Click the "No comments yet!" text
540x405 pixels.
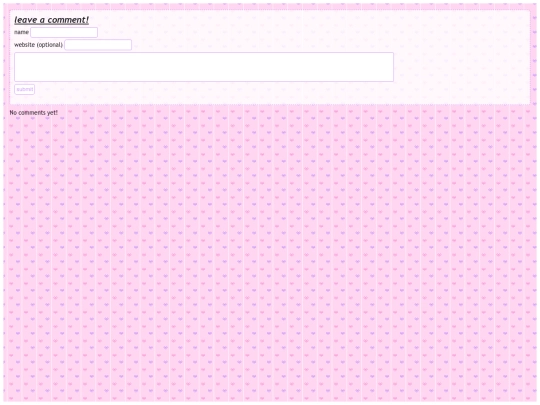[34, 113]
